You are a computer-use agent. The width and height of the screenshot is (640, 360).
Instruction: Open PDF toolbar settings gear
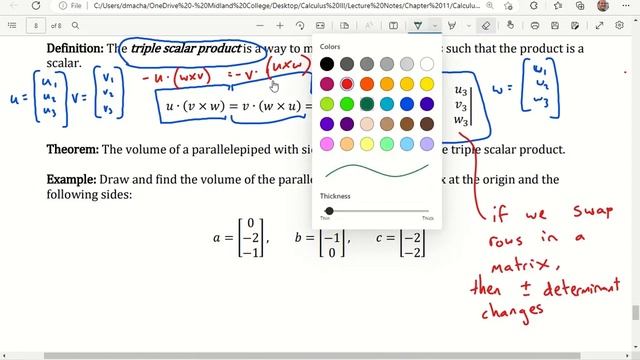coord(620,25)
